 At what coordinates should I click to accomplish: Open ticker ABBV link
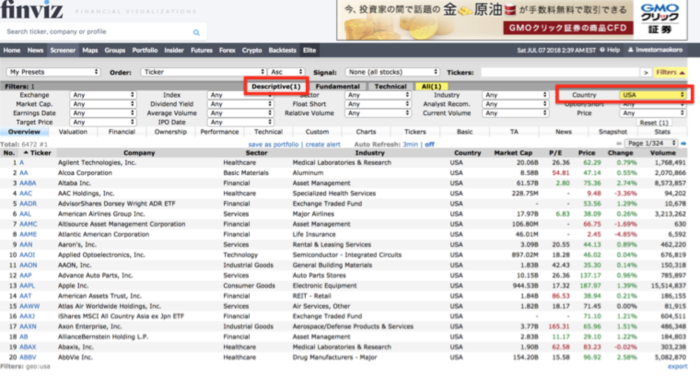28,358
